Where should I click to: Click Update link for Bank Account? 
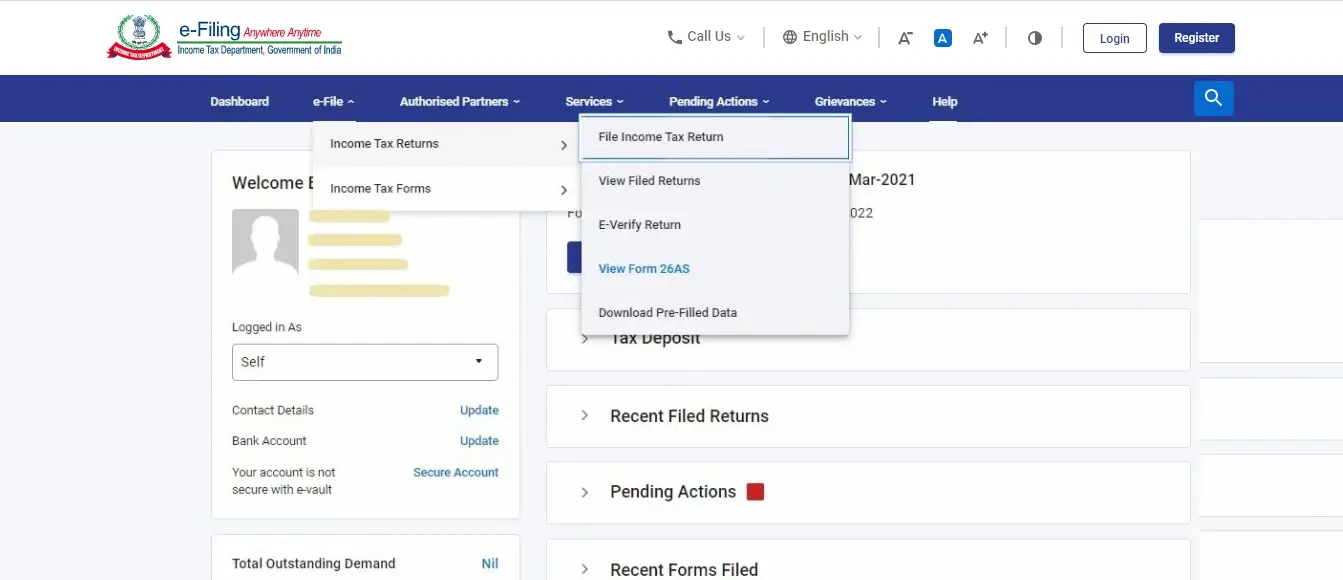[479, 441]
